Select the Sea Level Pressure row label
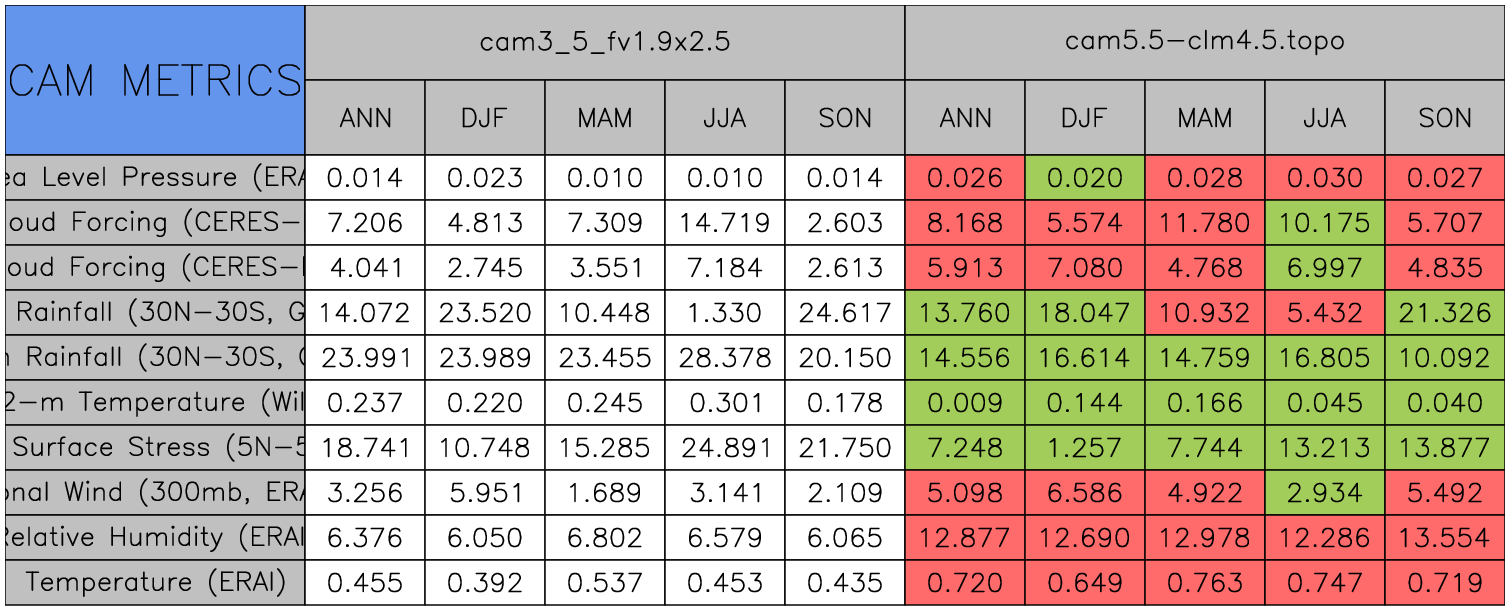 tap(155, 178)
